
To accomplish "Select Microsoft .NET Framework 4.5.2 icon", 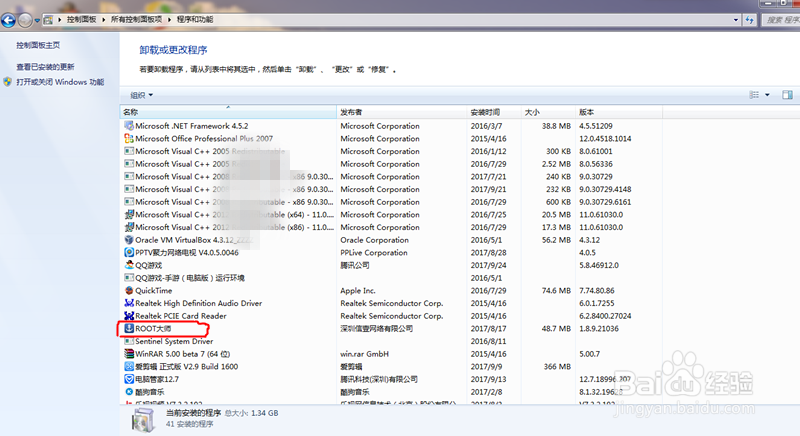I will [x=129, y=125].
